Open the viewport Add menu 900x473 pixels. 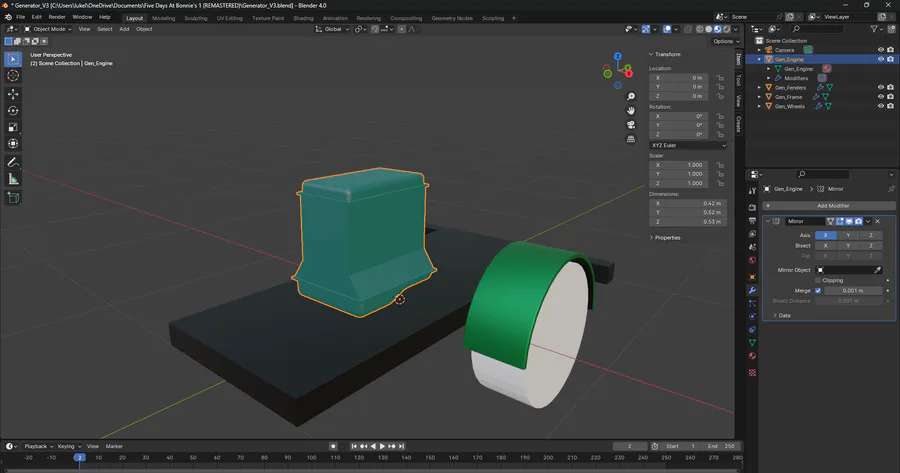tap(124, 29)
